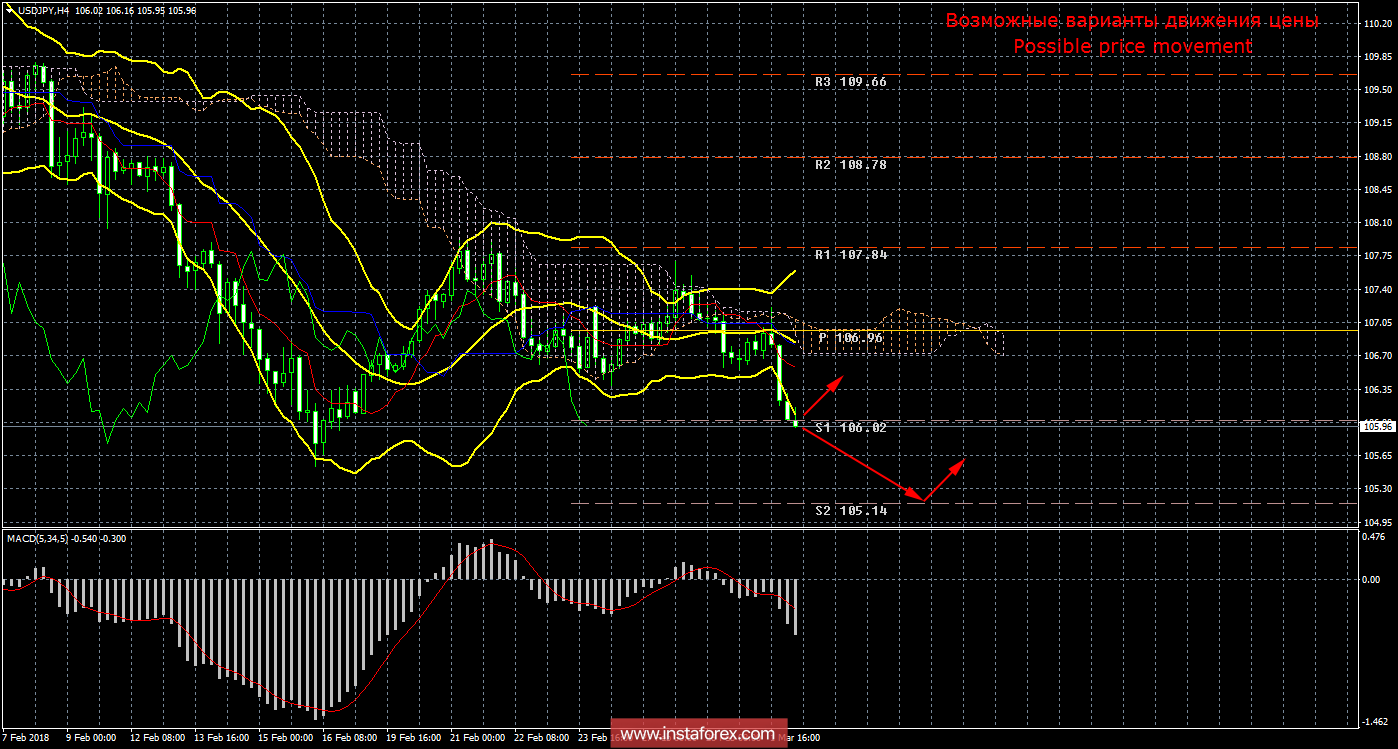This screenshot has width=1398, height=749.
Task: Click the 'Possible price movement' text label
Action: 1132,46
